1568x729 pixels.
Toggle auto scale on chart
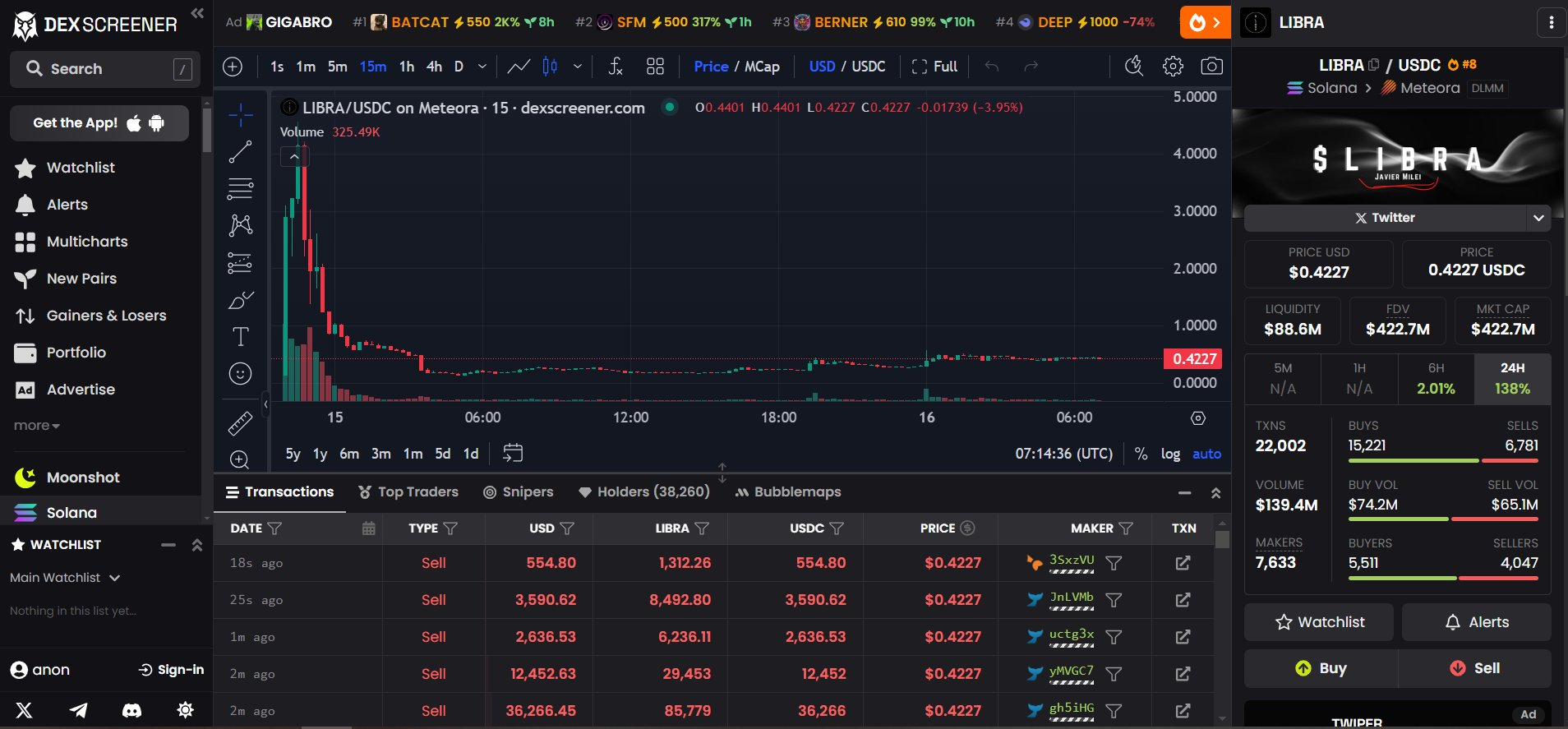coord(1206,454)
